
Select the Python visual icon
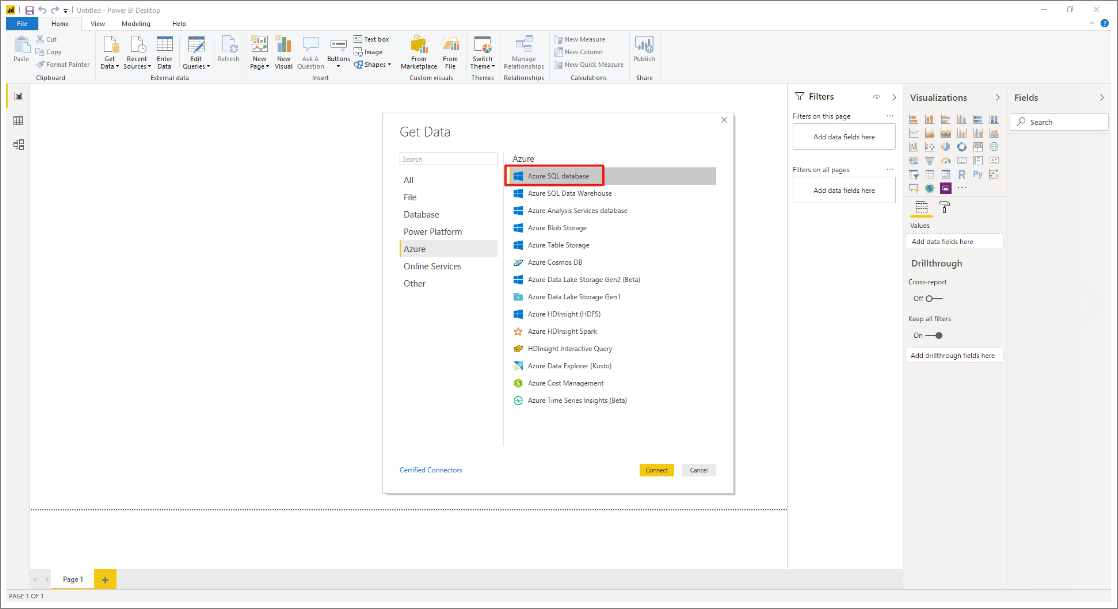tap(978, 173)
